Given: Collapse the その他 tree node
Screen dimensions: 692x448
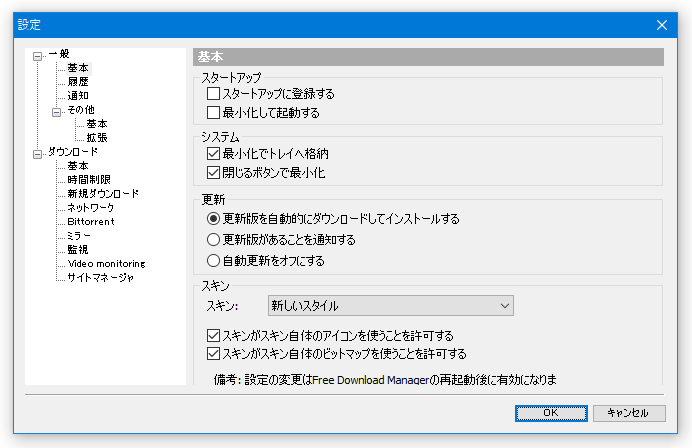Looking at the screenshot, I should click(x=56, y=112).
